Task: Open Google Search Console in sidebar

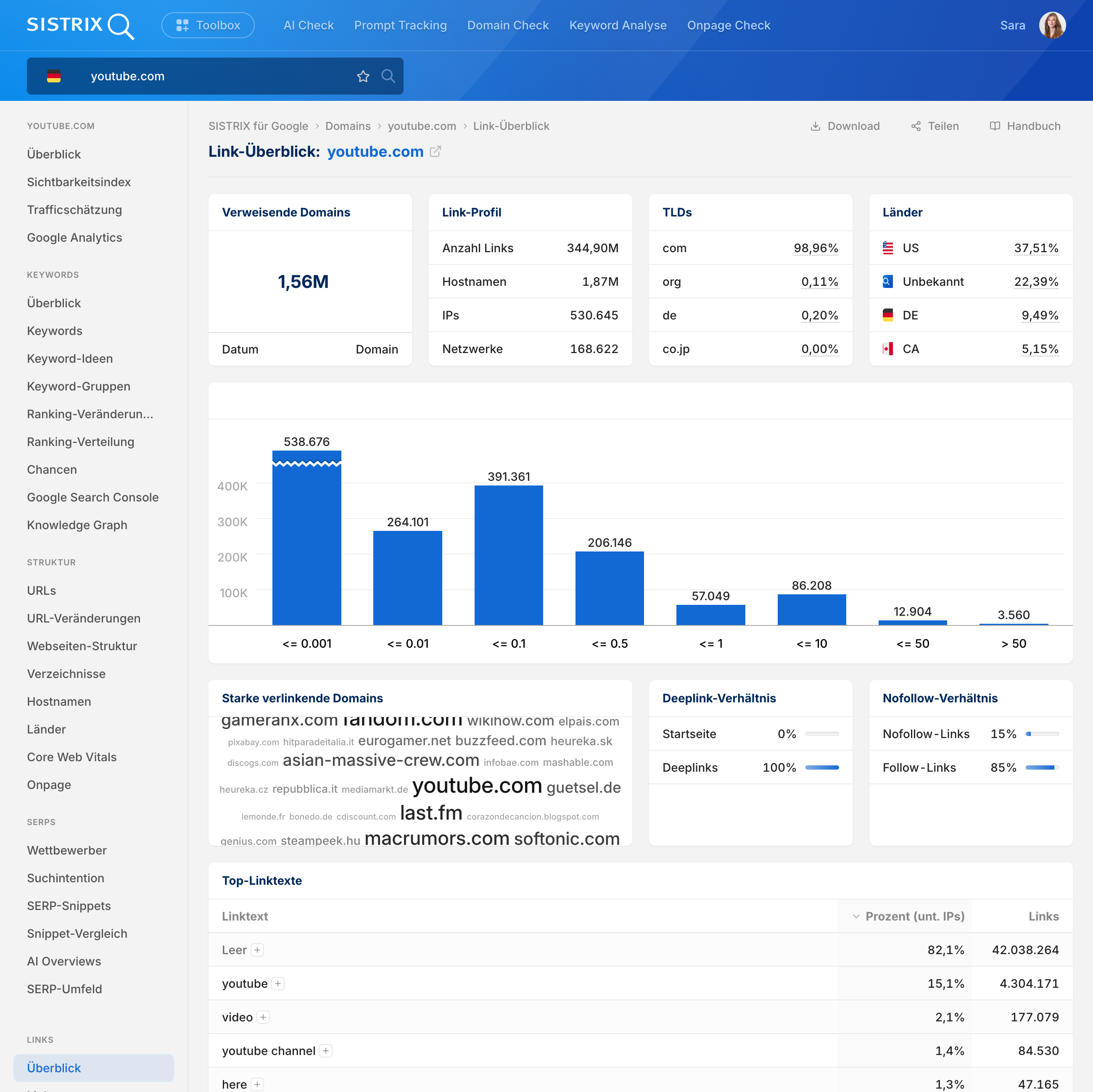Action: (x=93, y=497)
